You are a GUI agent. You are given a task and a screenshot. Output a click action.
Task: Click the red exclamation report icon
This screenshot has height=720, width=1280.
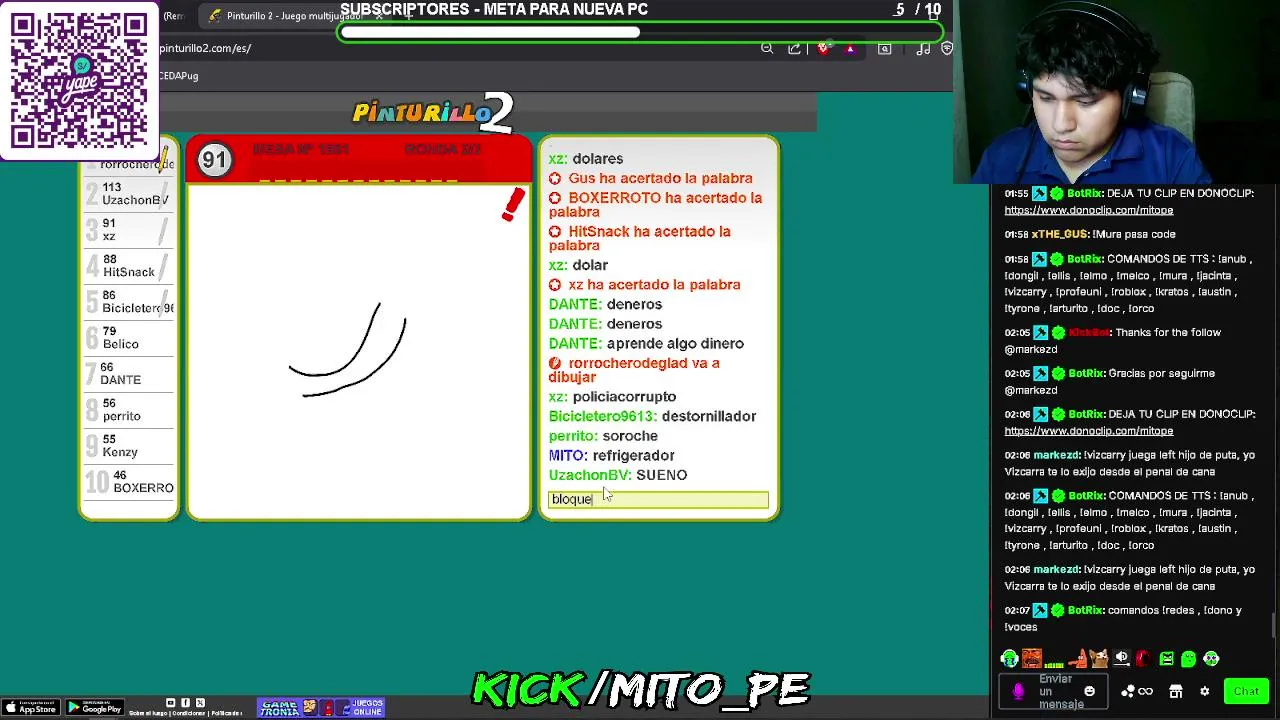point(513,205)
